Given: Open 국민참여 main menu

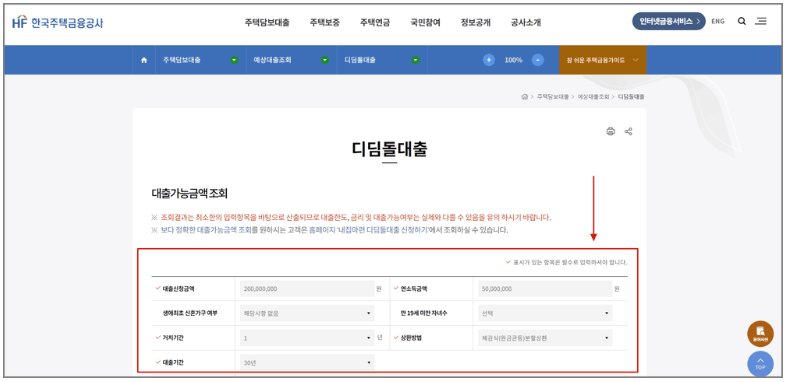Looking at the screenshot, I should [426, 23].
